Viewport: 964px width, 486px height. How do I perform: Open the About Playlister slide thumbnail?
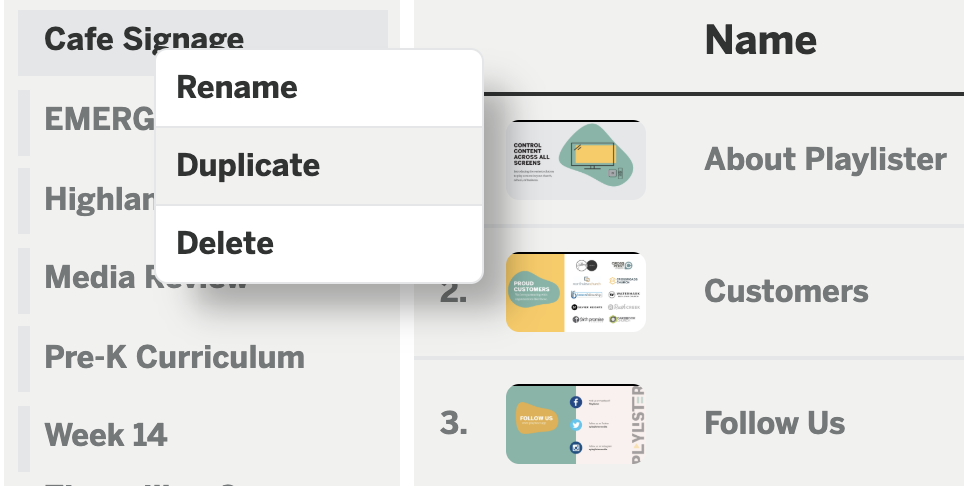pyautogui.click(x=575, y=160)
